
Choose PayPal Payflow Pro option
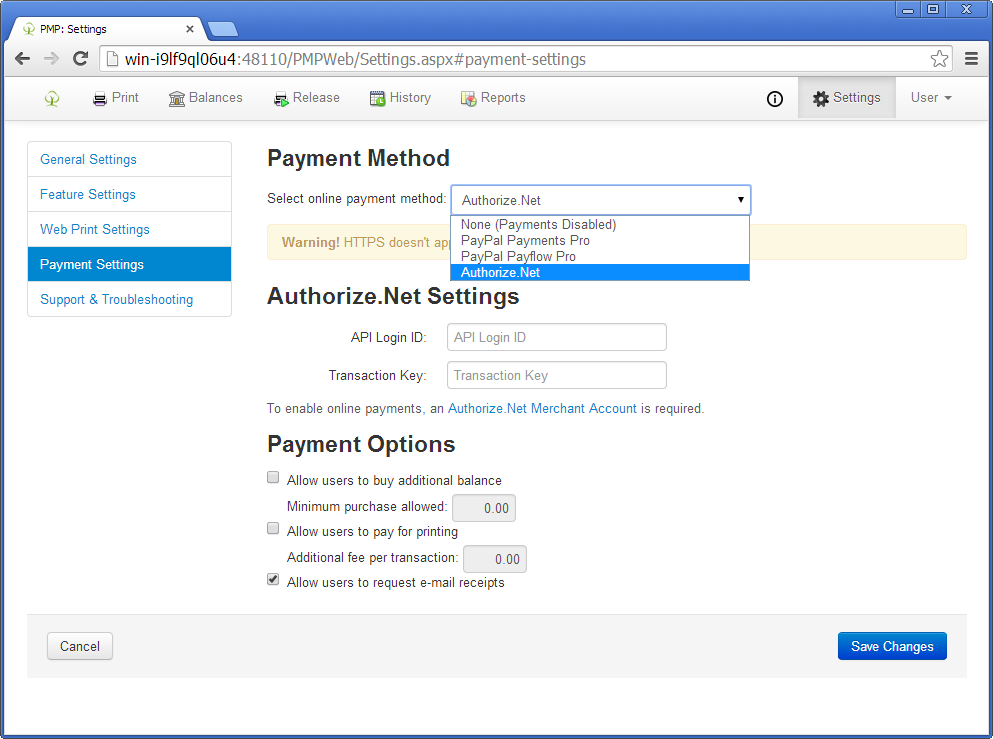(600, 256)
